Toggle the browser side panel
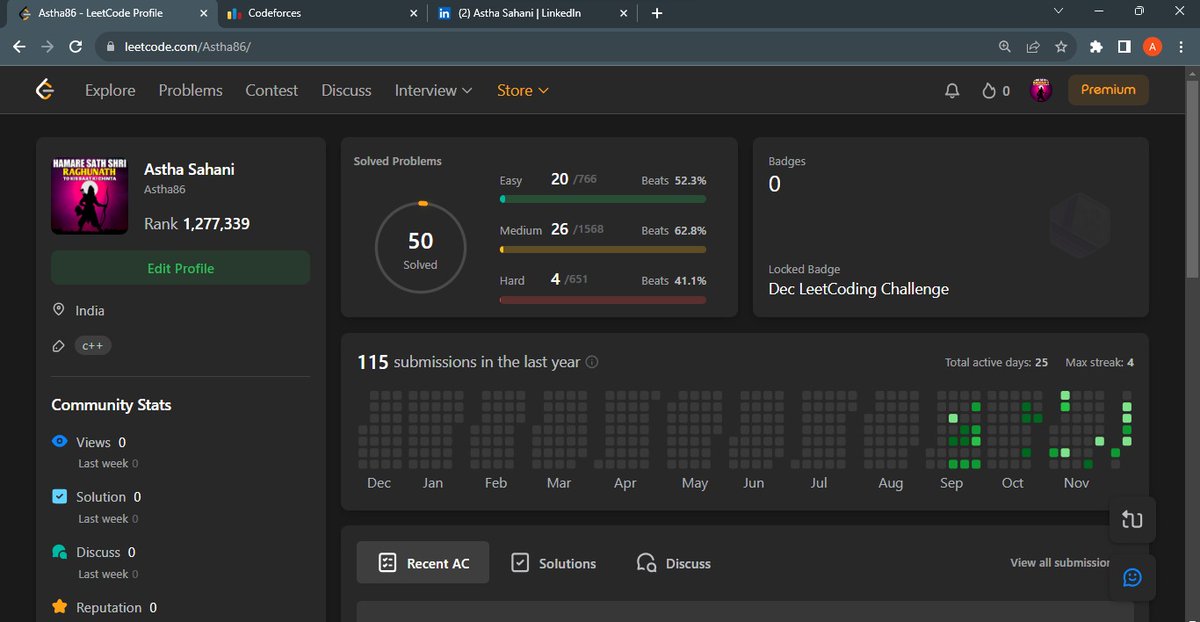The height and width of the screenshot is (622, 1200). click(1125, 46)
